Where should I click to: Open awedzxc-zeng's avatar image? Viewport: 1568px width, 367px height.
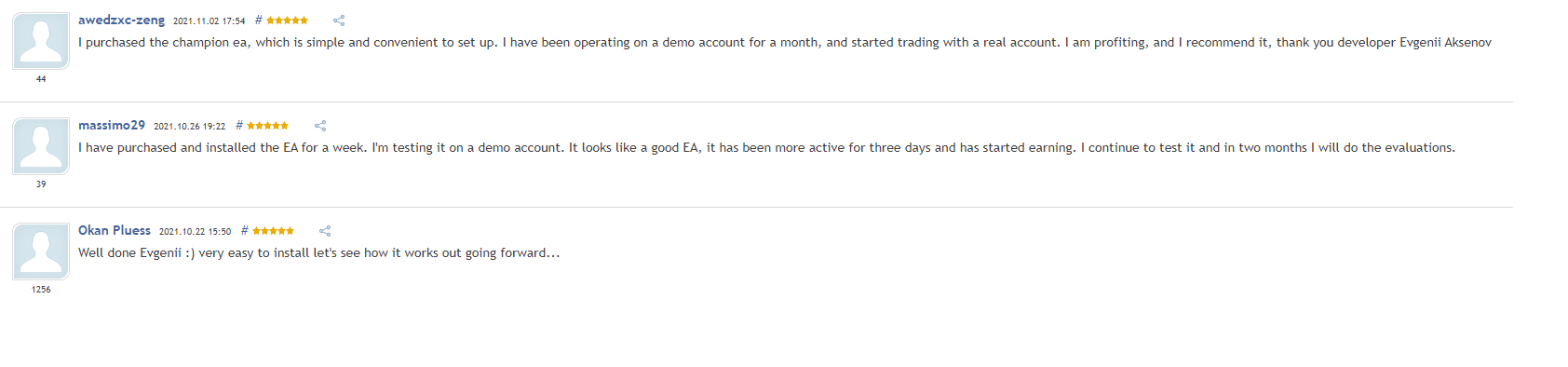coord(41,41)
